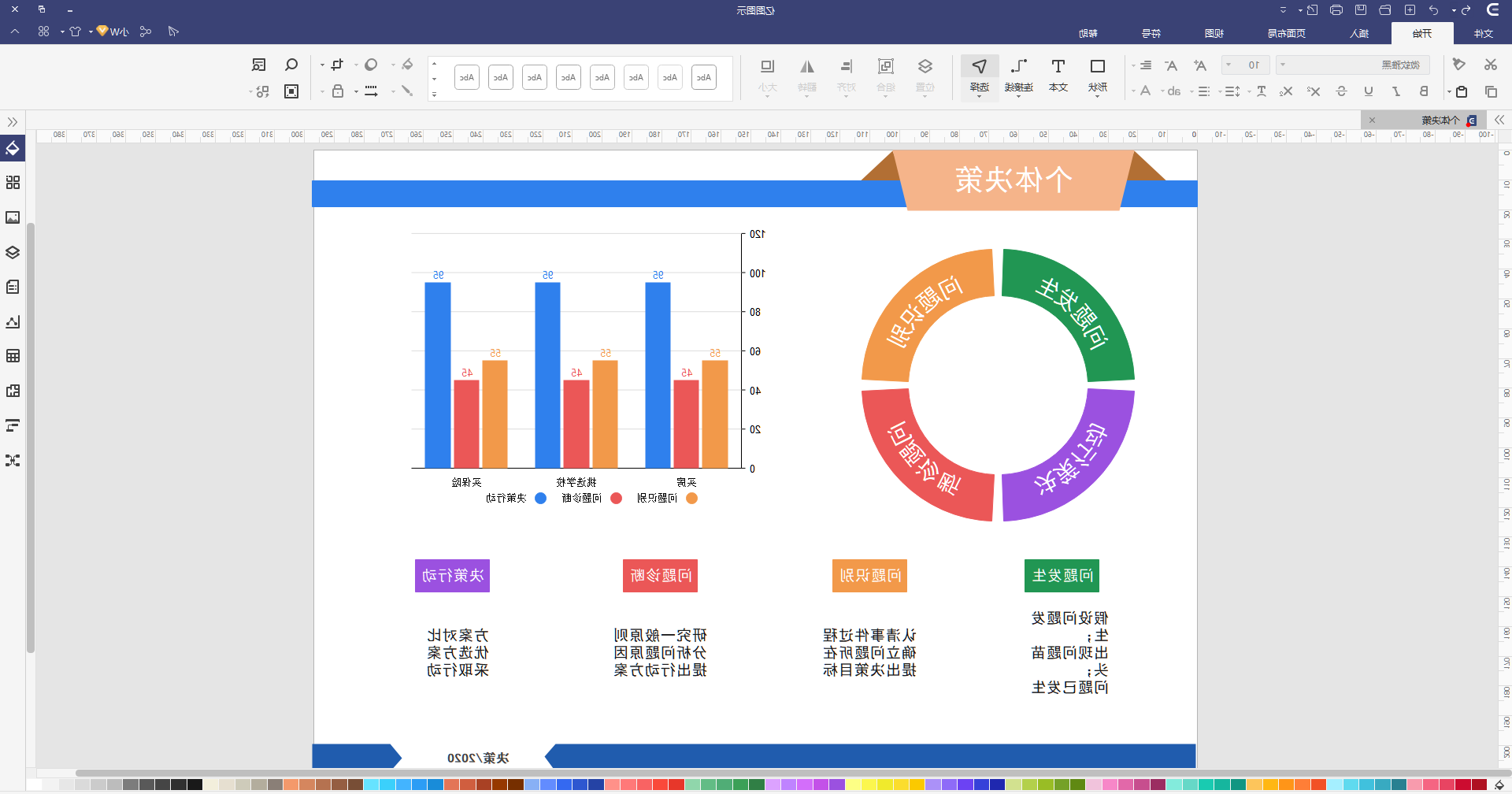
Task: Open the layers panel from sidebar
Action: [x=13, y=252]
